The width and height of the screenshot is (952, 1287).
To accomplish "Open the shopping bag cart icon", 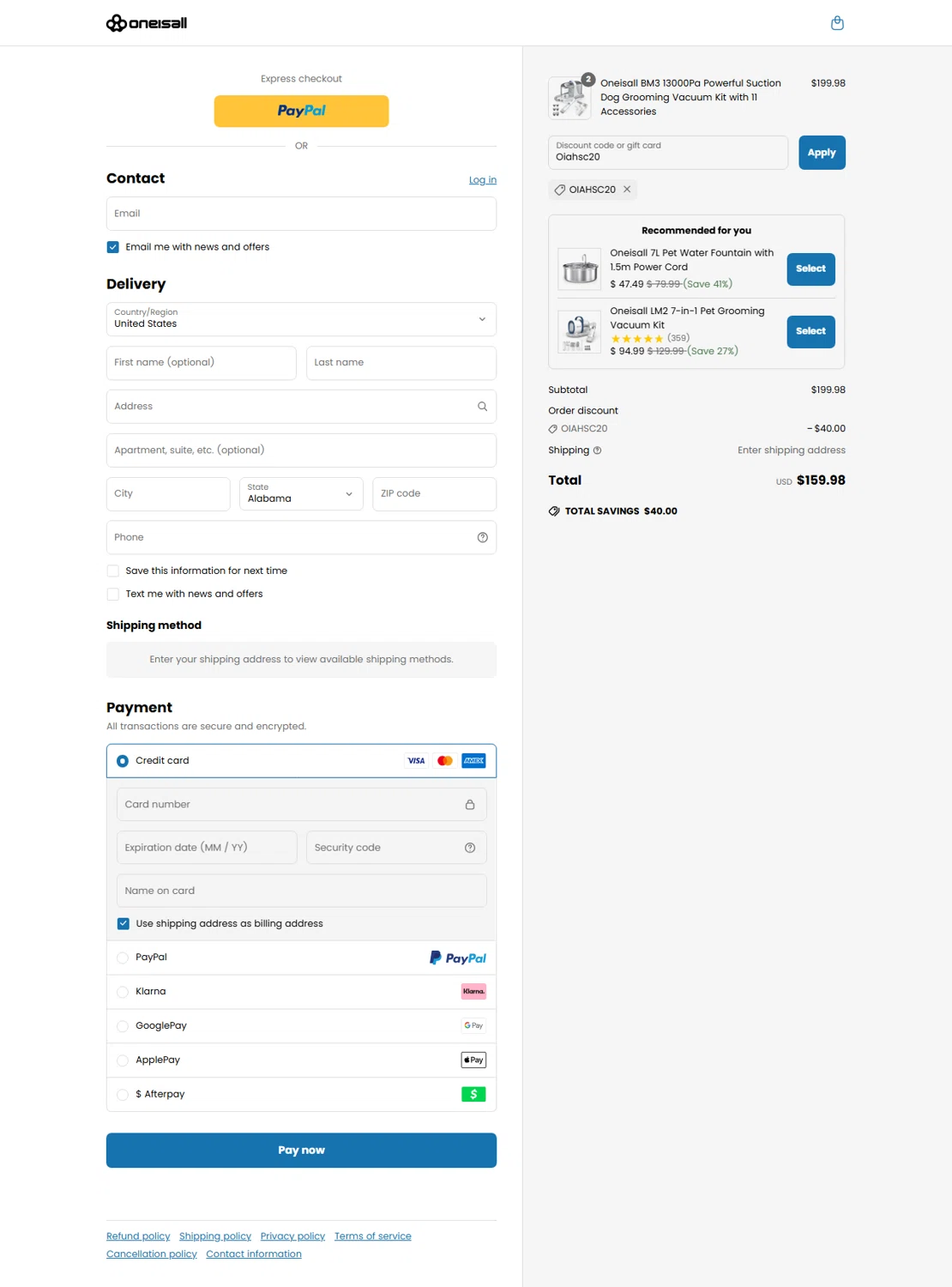I will click(837, 23).
